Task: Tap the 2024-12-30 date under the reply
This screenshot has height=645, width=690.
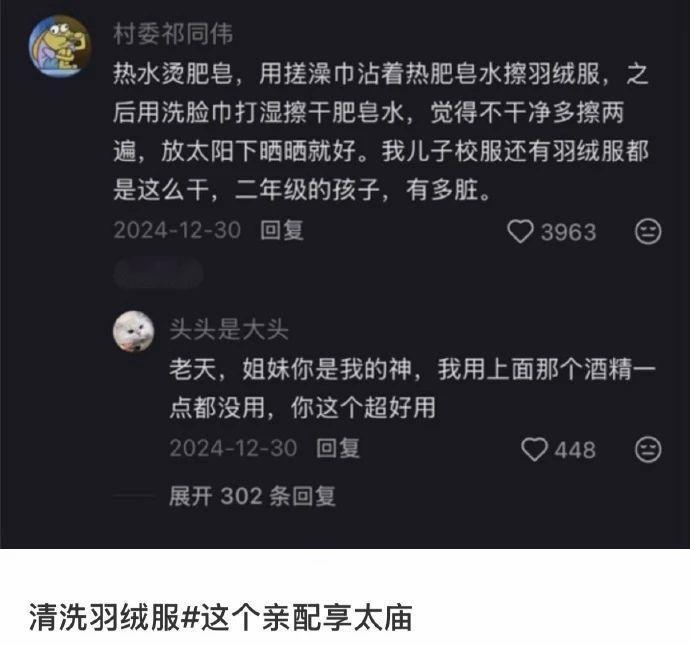Action: click(x=234, y=448)
